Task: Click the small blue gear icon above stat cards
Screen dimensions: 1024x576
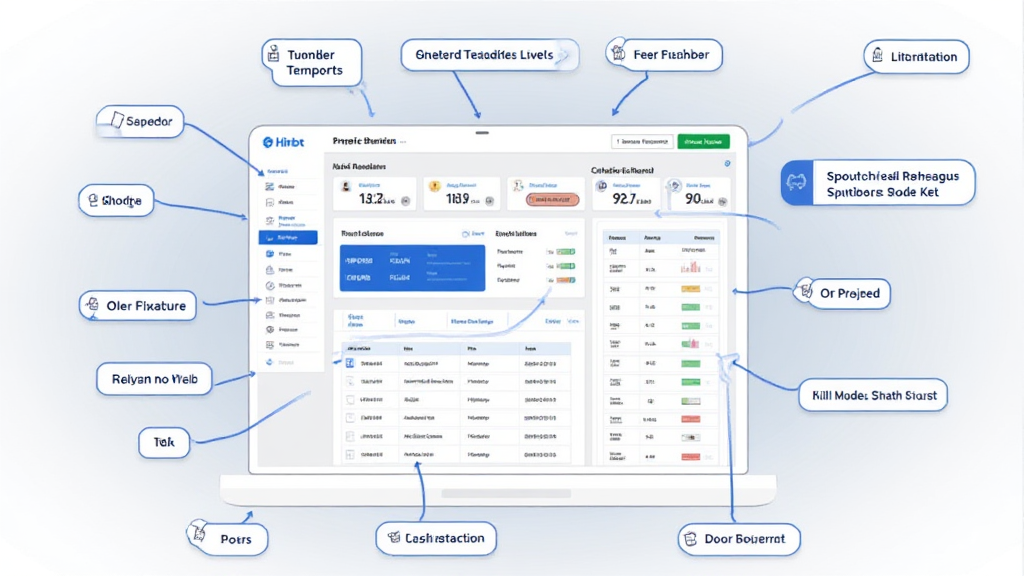Action: pyautogui.click(x=727, y=163)
